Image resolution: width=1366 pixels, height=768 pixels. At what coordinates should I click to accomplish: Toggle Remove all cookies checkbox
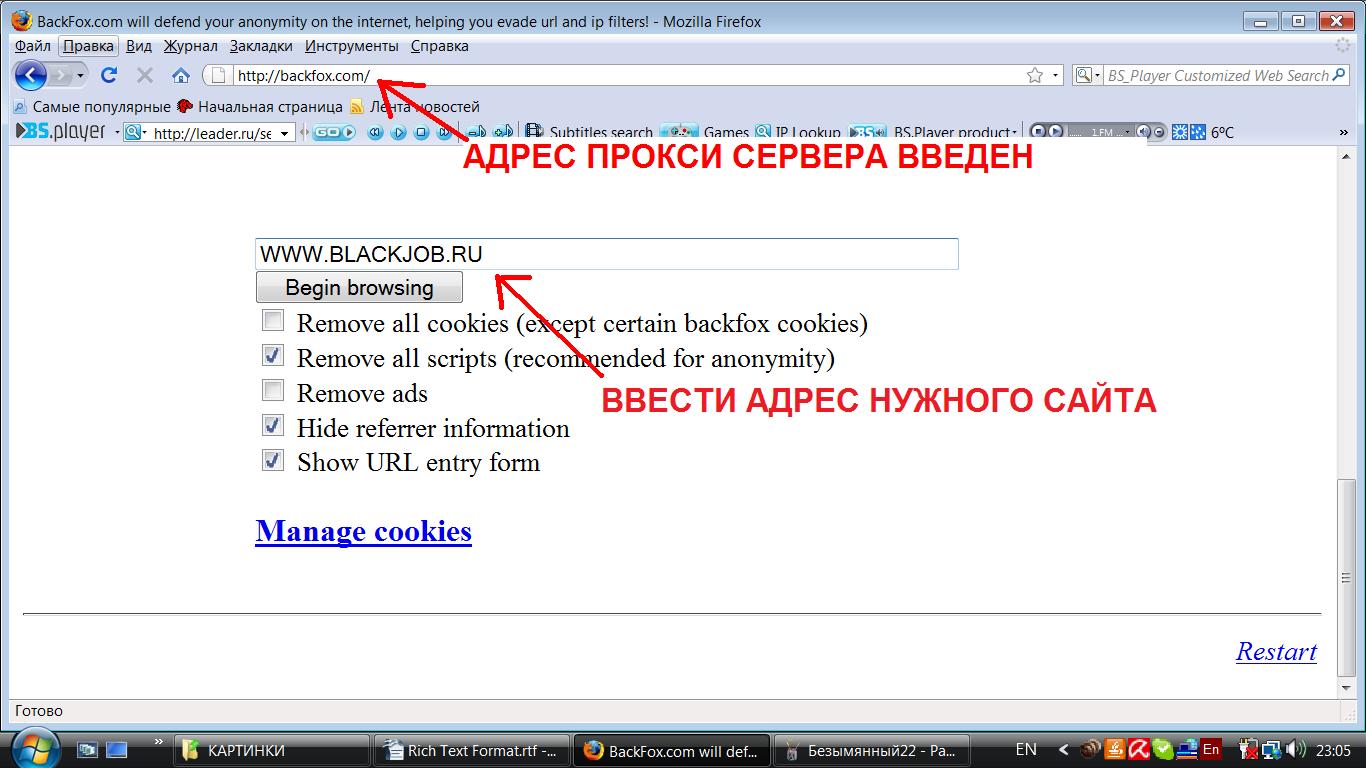tap(273, 320)
